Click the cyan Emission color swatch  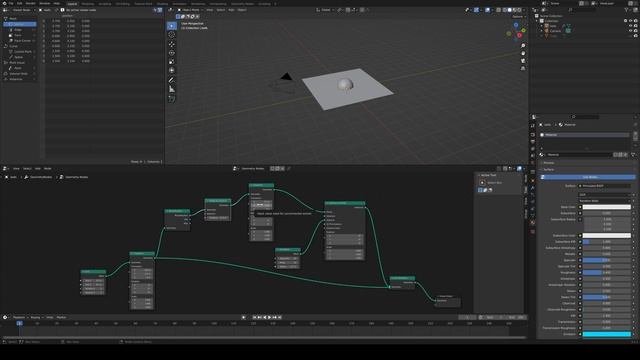click(607, 334)
